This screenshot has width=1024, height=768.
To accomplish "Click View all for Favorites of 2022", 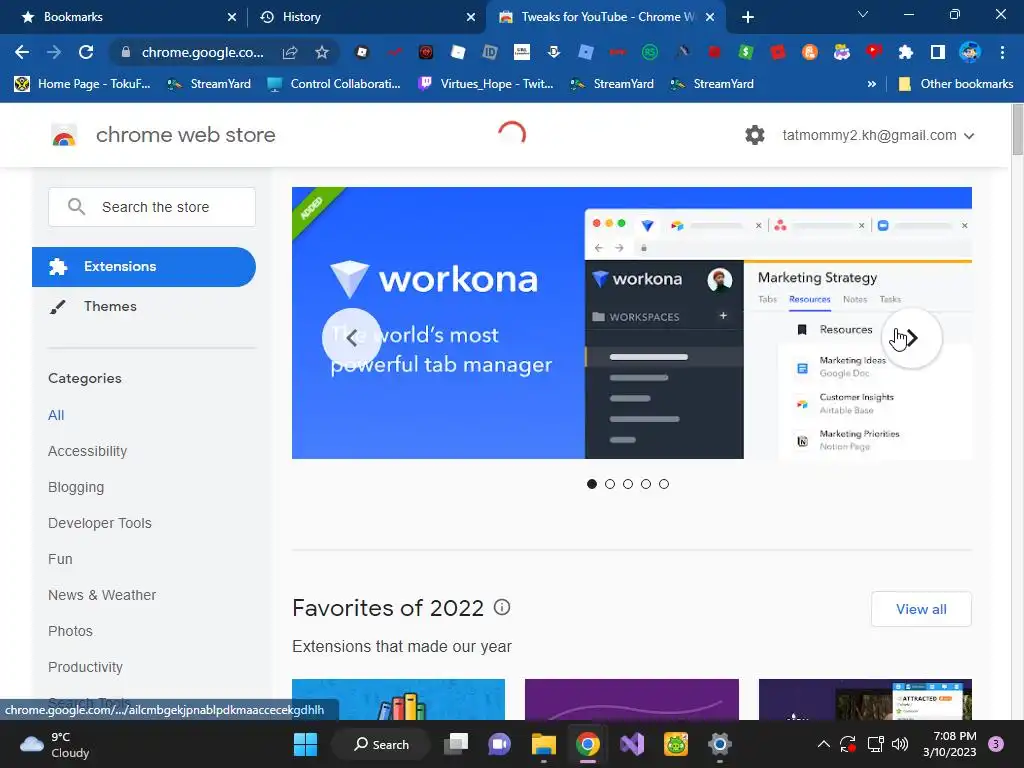I will tap(921, 609).
